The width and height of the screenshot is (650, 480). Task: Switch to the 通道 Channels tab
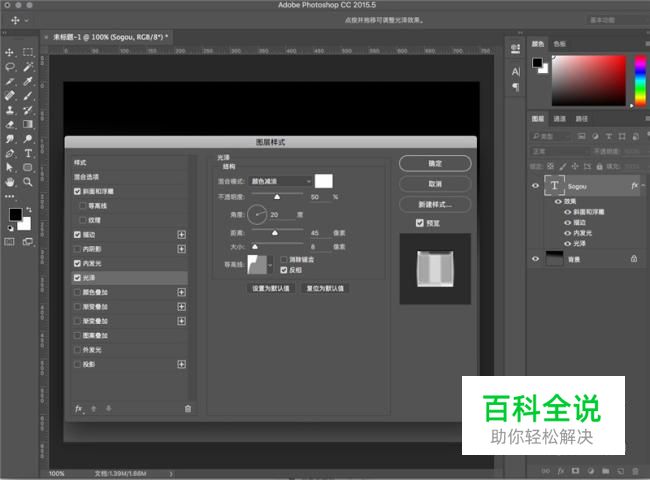point(560,119)
